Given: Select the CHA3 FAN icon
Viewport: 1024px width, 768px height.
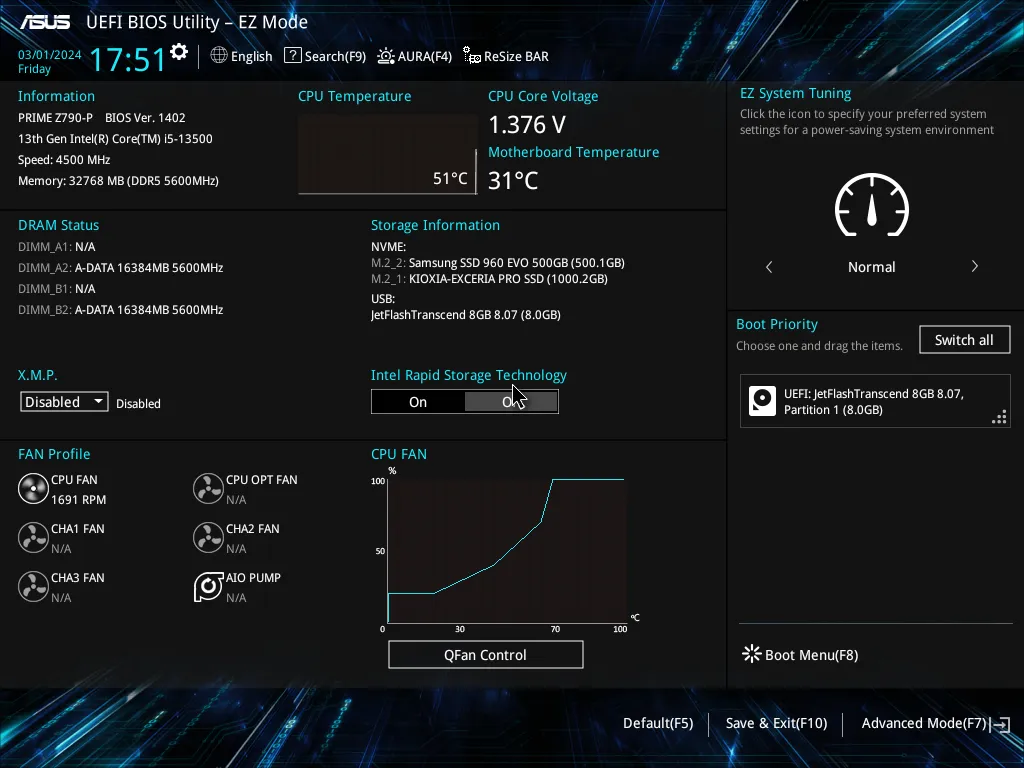Looking at the screenshot, I should 33,586.
